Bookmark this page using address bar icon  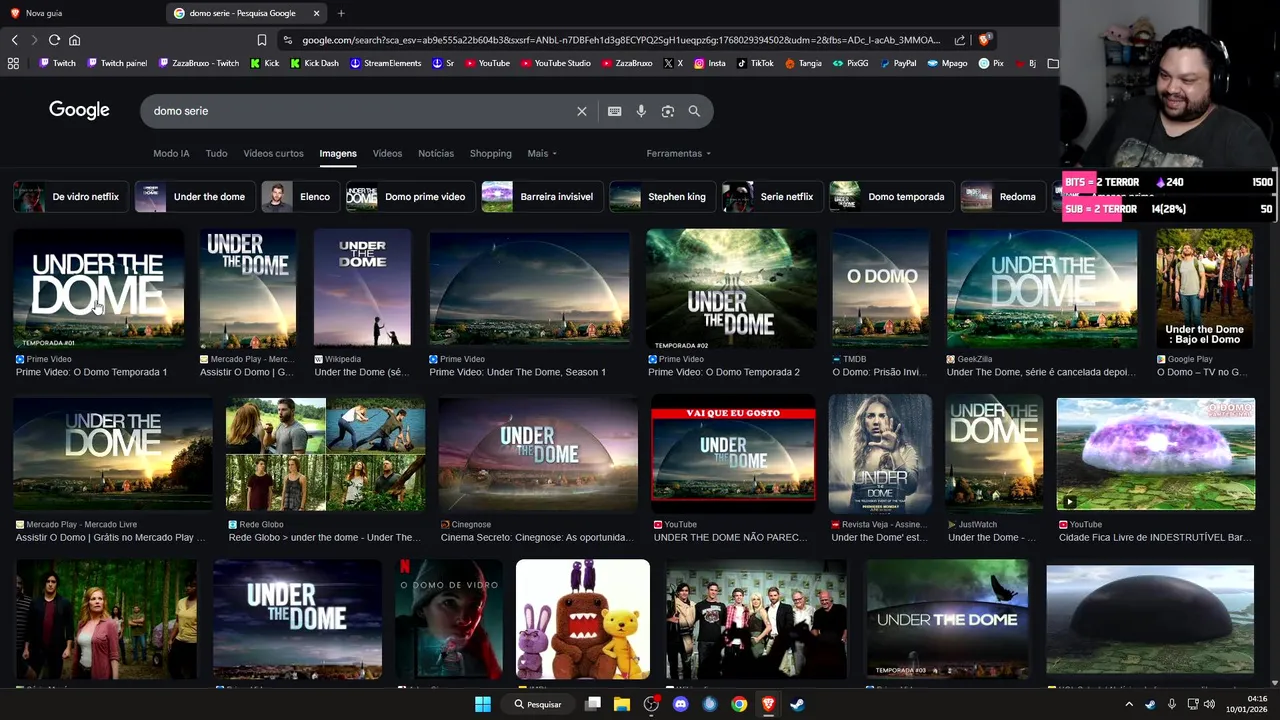[262, 40]
